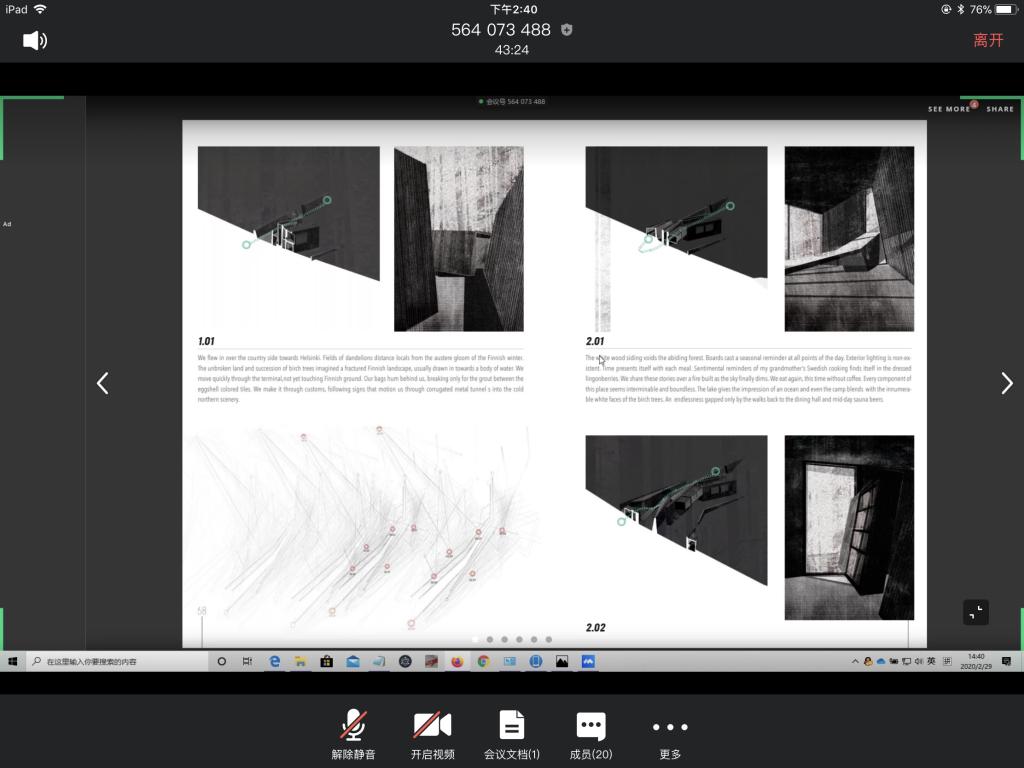Toggle the speaker audio icon
The image size is (1024, 768).
pos(35,40)
